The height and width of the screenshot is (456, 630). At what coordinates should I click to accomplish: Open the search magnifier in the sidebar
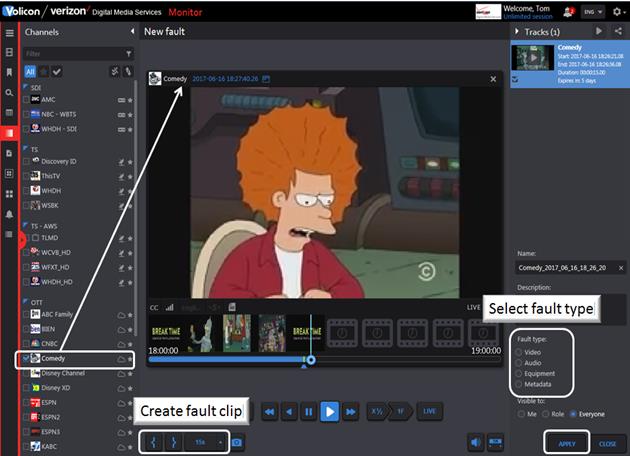pyautogui.click(x=9, y=93)
